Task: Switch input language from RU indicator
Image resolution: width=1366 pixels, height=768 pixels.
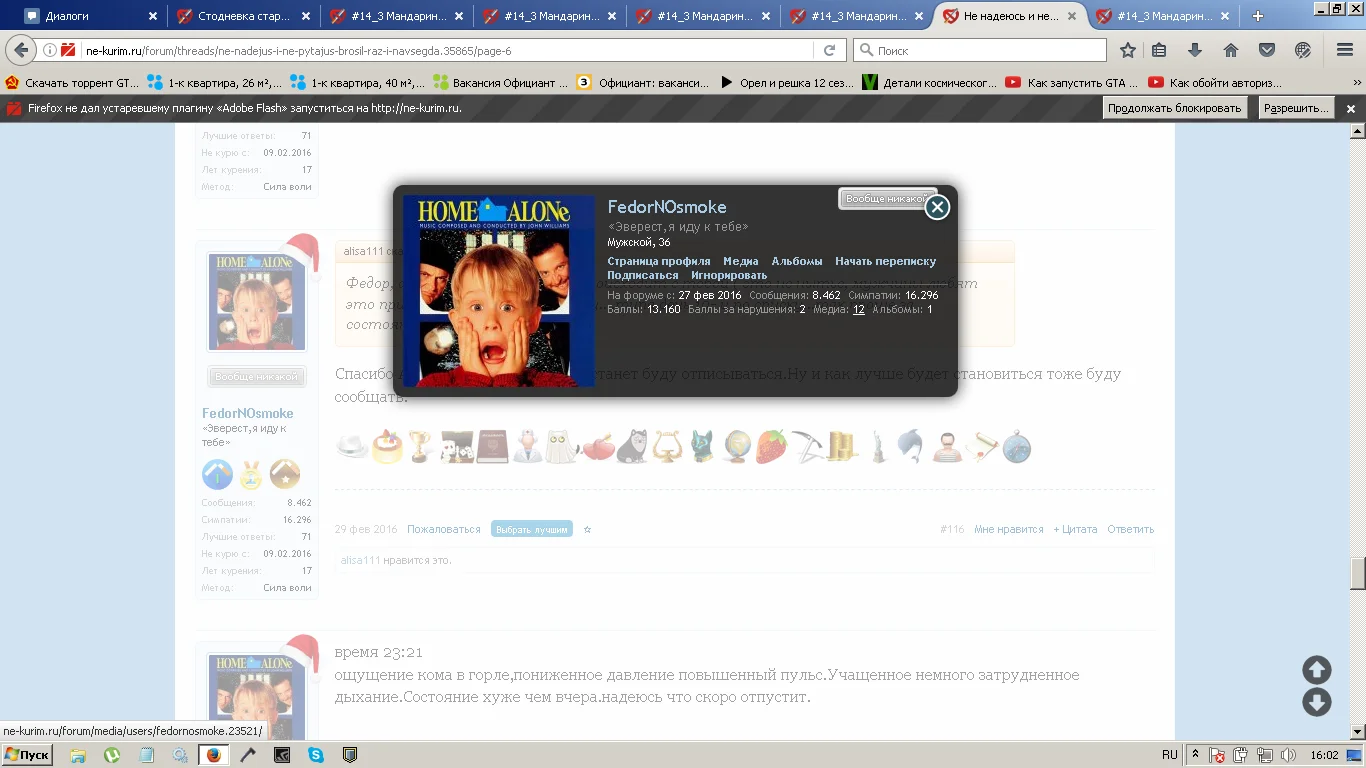Action: [x=1169, y=755]
